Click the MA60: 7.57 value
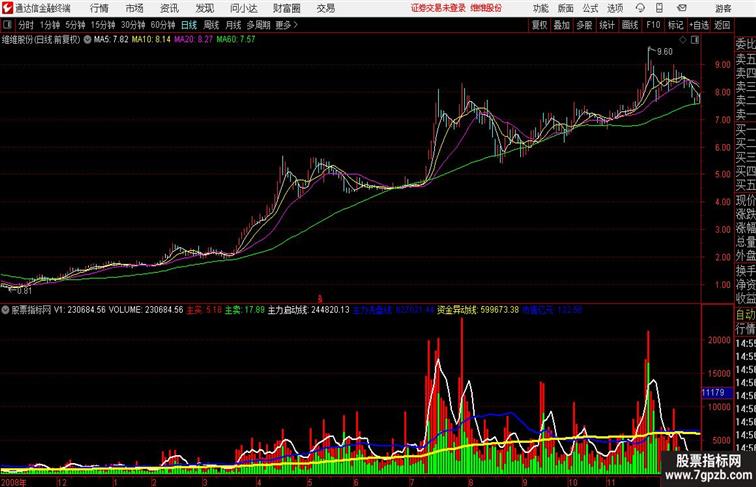 click(x=236, y=40)
